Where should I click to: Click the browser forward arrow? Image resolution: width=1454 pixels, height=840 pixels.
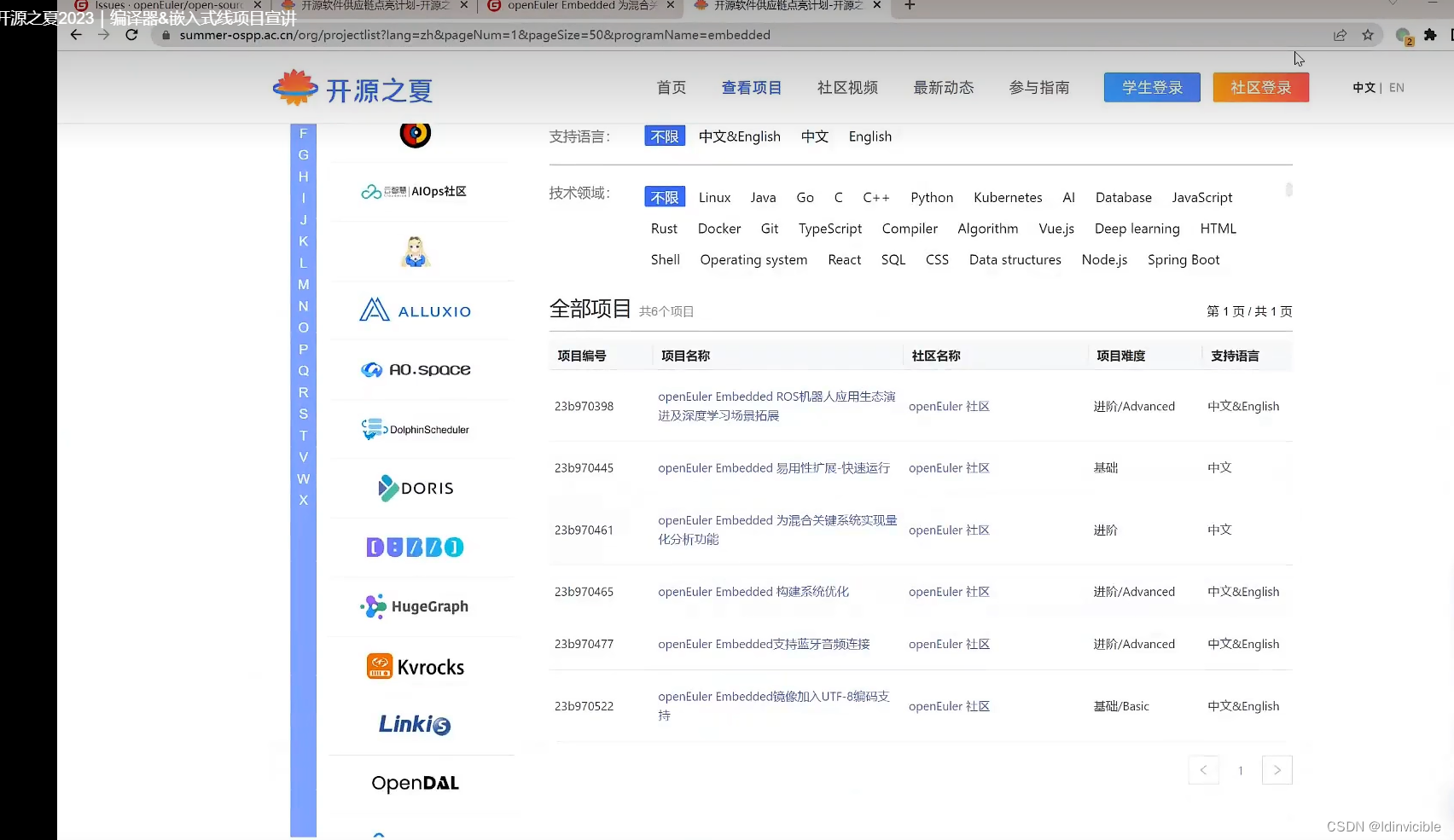coord(103,35)
